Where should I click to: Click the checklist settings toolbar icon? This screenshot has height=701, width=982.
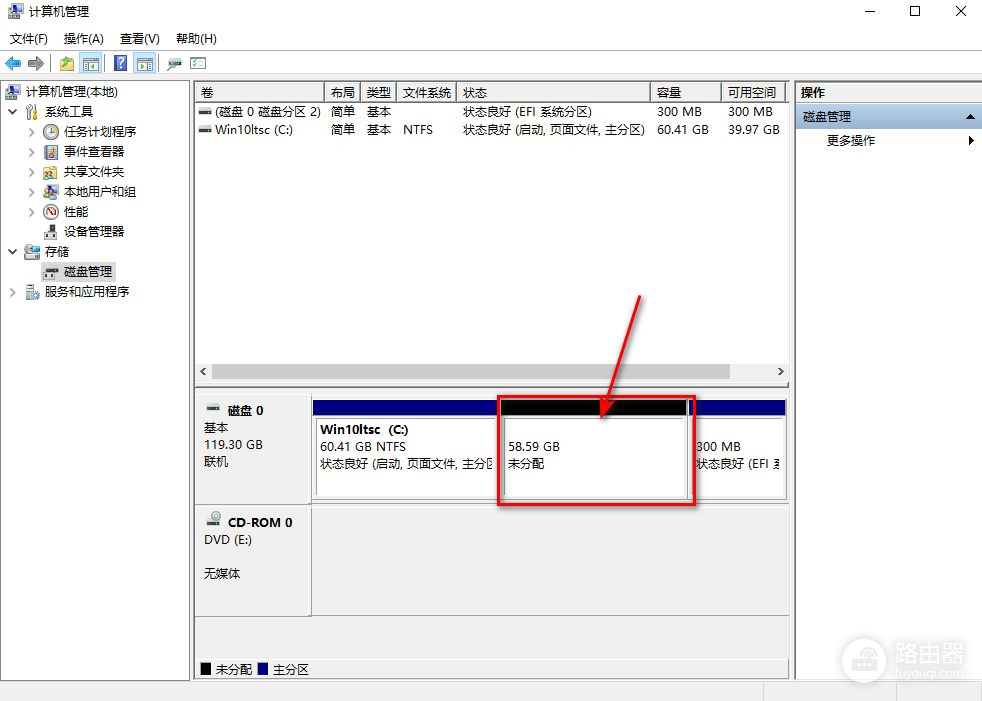198,63
